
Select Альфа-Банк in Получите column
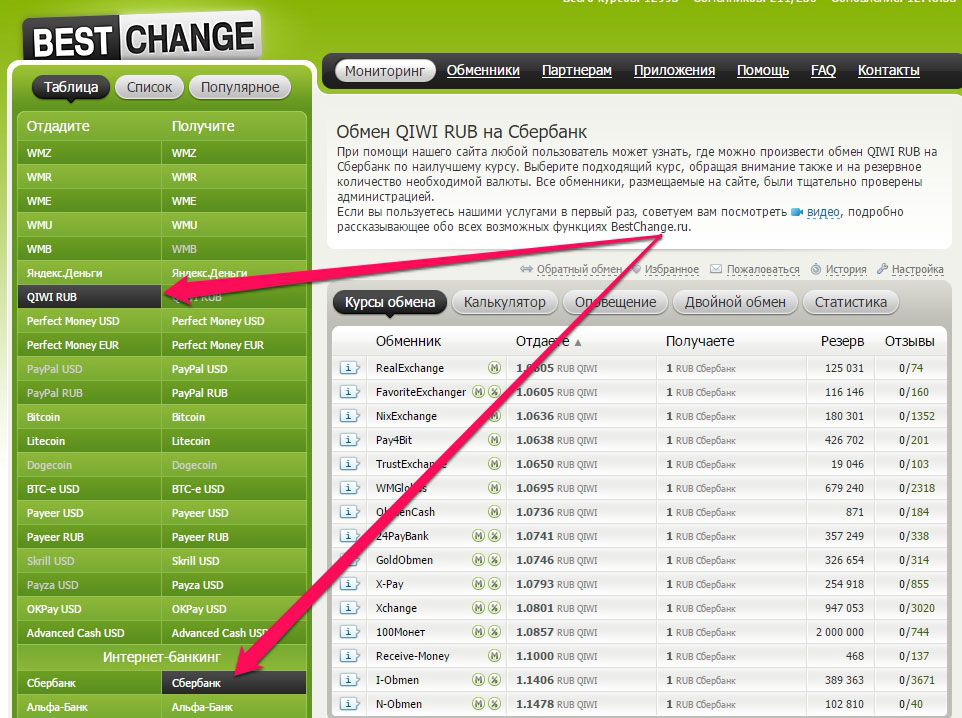[234, 707]
